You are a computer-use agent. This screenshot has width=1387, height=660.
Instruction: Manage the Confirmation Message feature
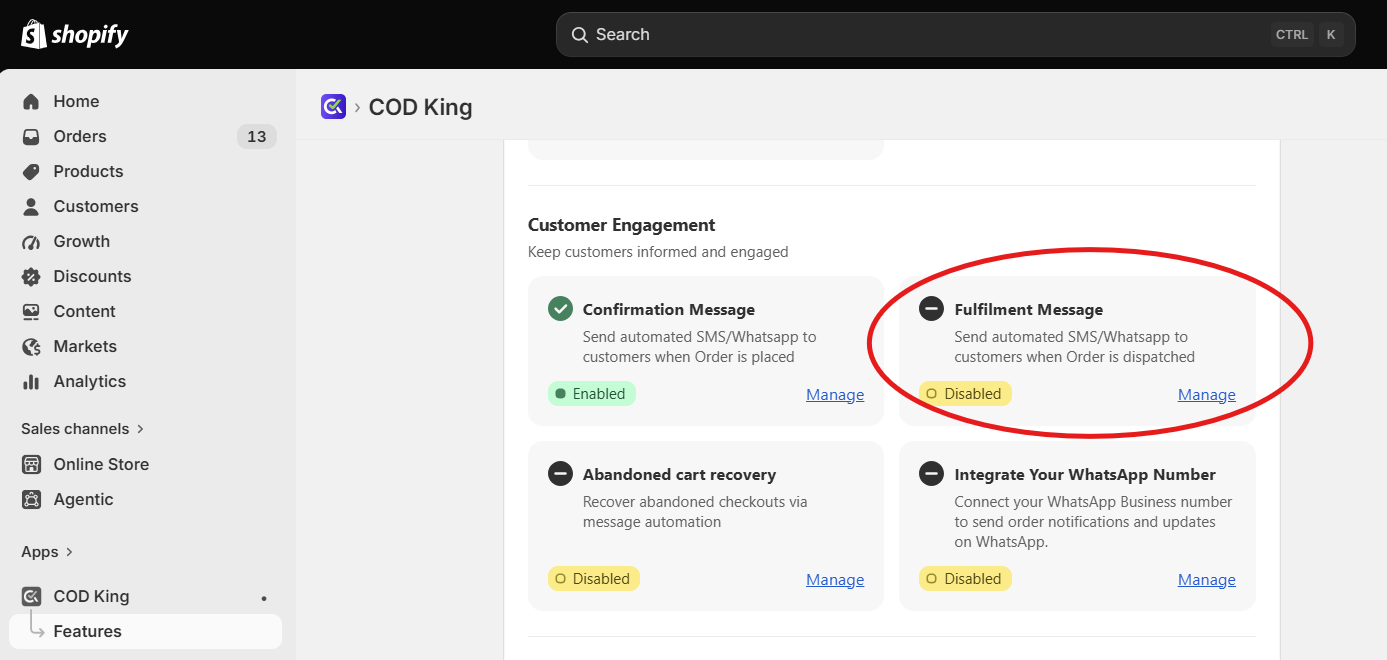pyautogui.click(x=835, y=395)
